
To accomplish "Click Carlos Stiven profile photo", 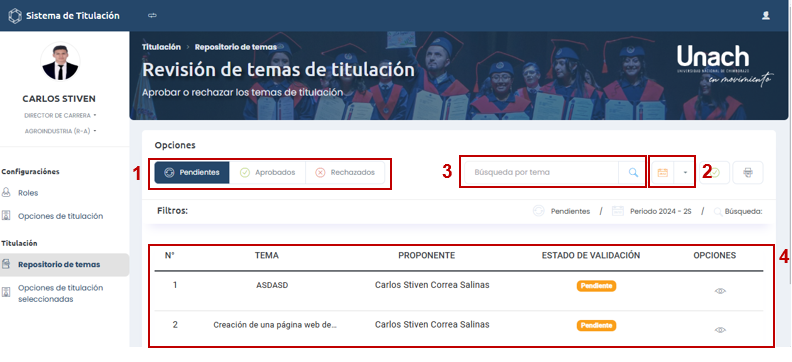I will pyautogui.click(x=60, y=62).
